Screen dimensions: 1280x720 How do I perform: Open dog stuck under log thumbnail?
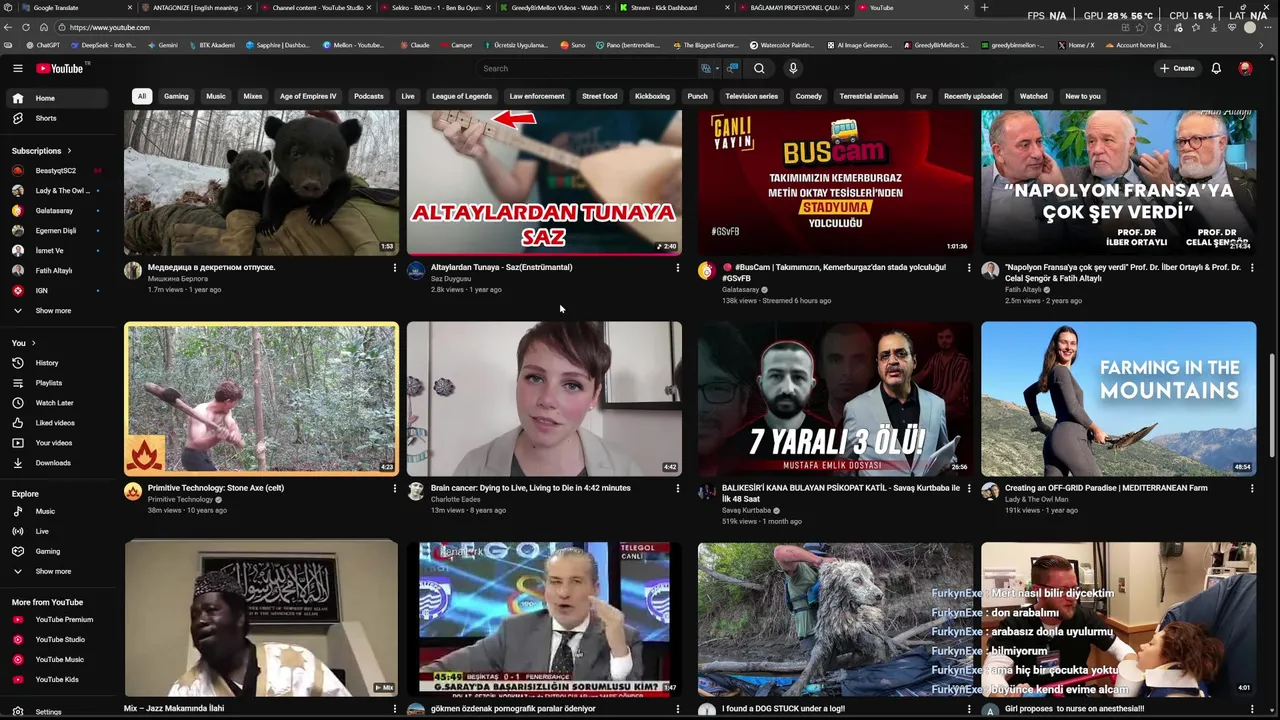[x=835, y=620]
